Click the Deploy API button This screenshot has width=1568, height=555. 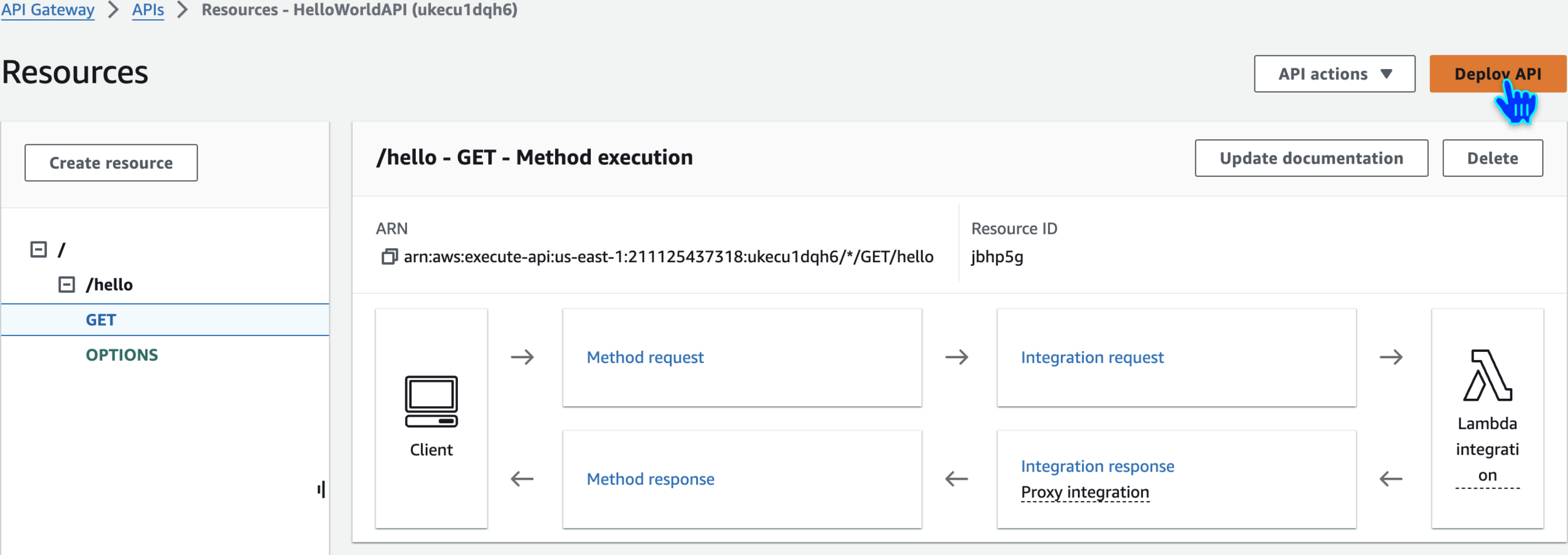click(x=1497, y=74)
